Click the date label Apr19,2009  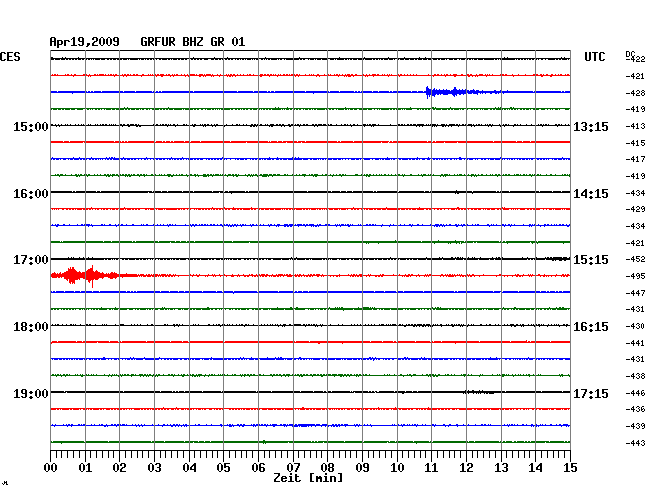click(85, 42)
